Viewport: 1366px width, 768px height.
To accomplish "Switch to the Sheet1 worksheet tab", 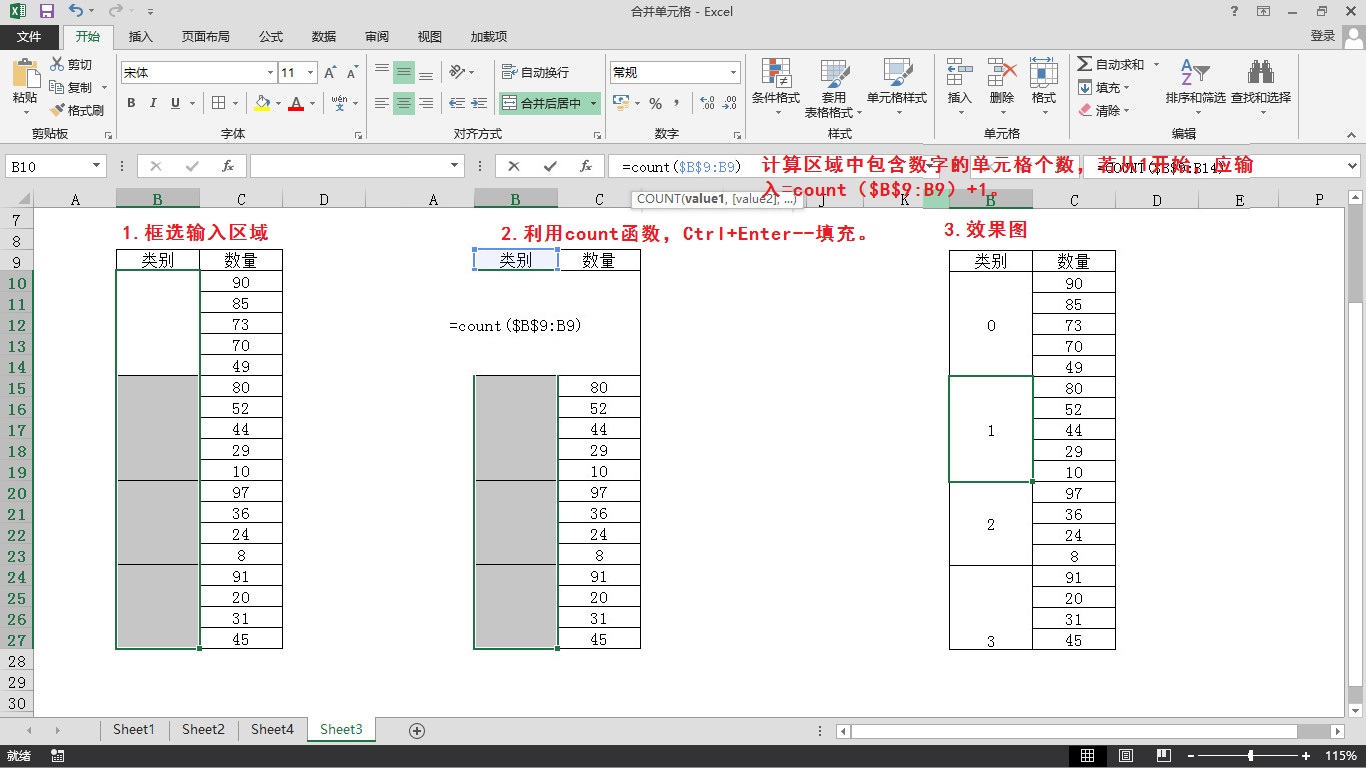I will coord(134,730).
